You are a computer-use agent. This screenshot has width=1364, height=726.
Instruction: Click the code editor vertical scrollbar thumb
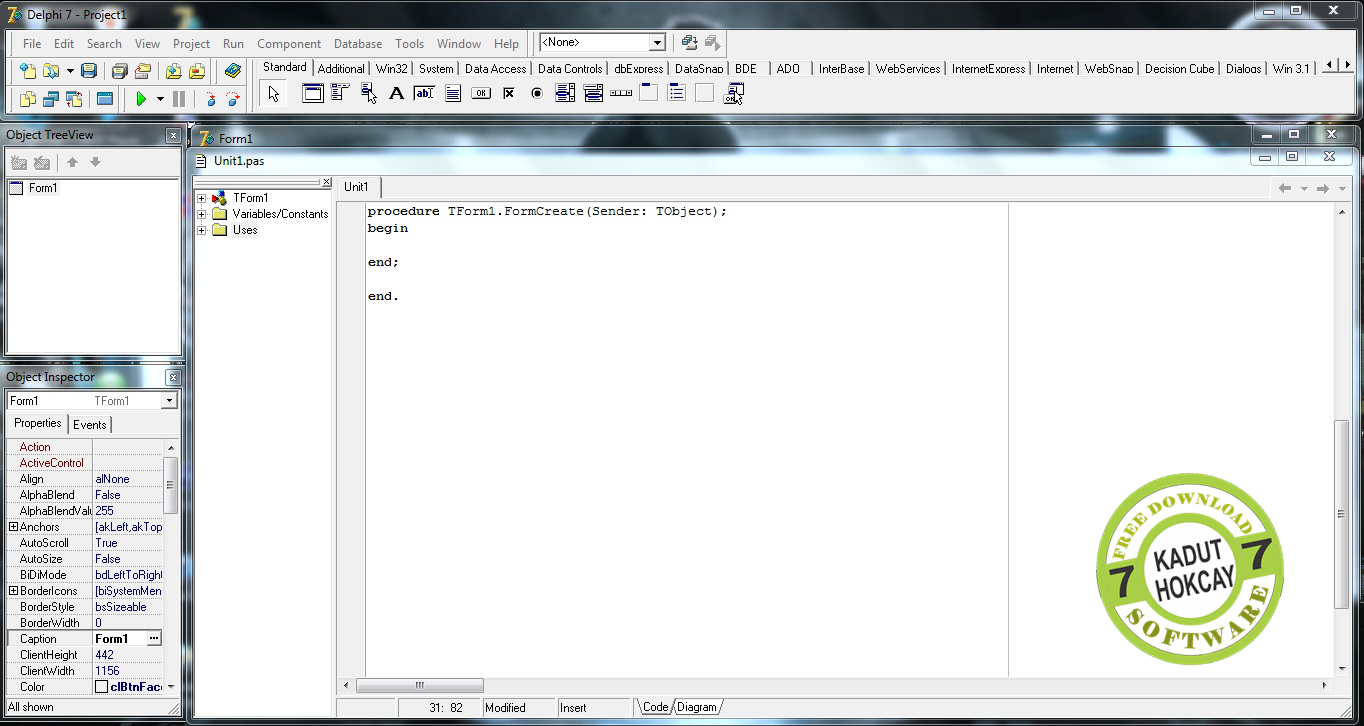click(x=1342, y=515)
